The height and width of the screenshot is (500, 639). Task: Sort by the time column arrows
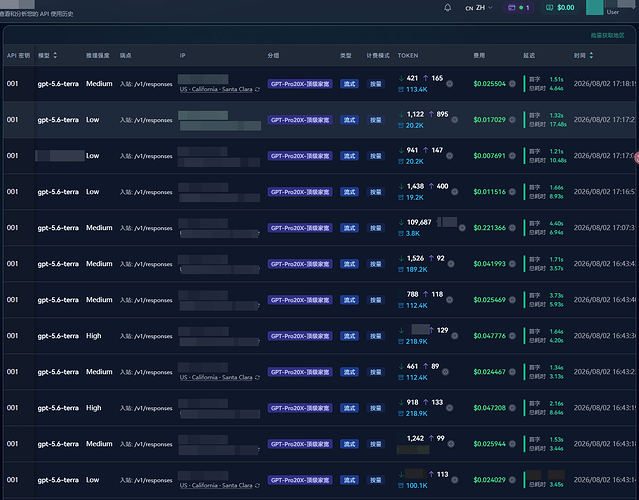[x=591, y=55]
